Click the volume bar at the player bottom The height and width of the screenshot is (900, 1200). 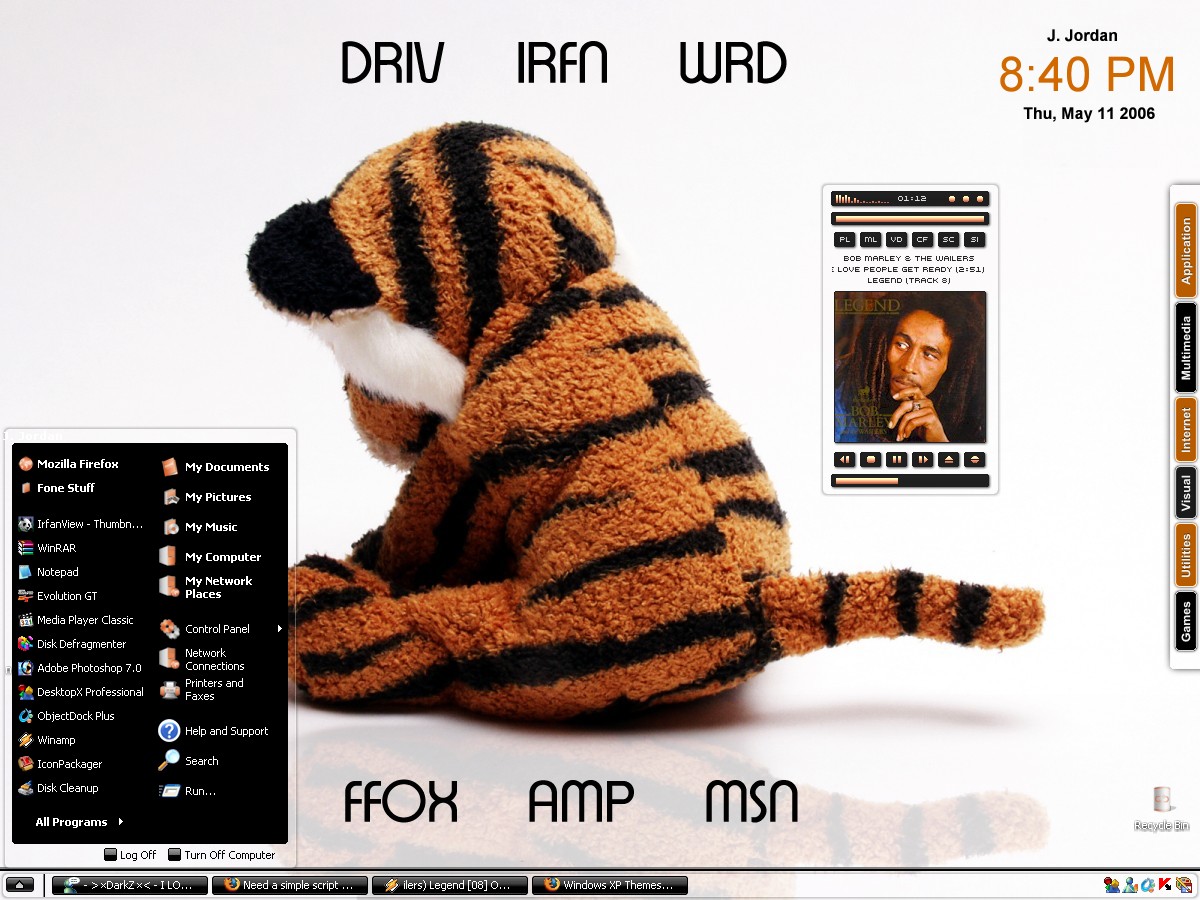[x=910, y=481]
